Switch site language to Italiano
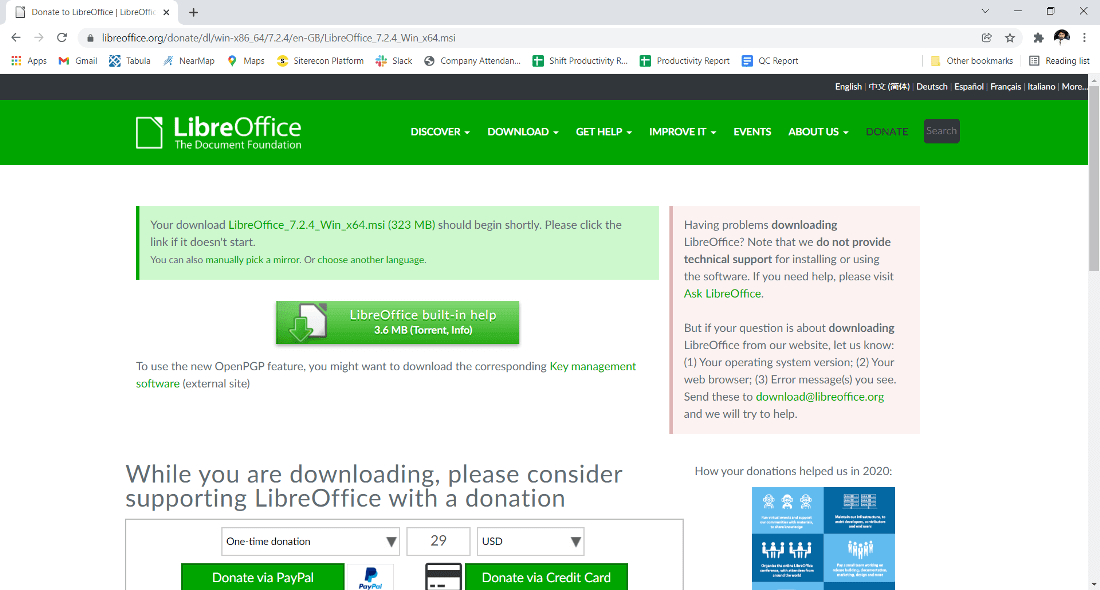This screenshot has width=1100, height=590. pos(1041,87)
